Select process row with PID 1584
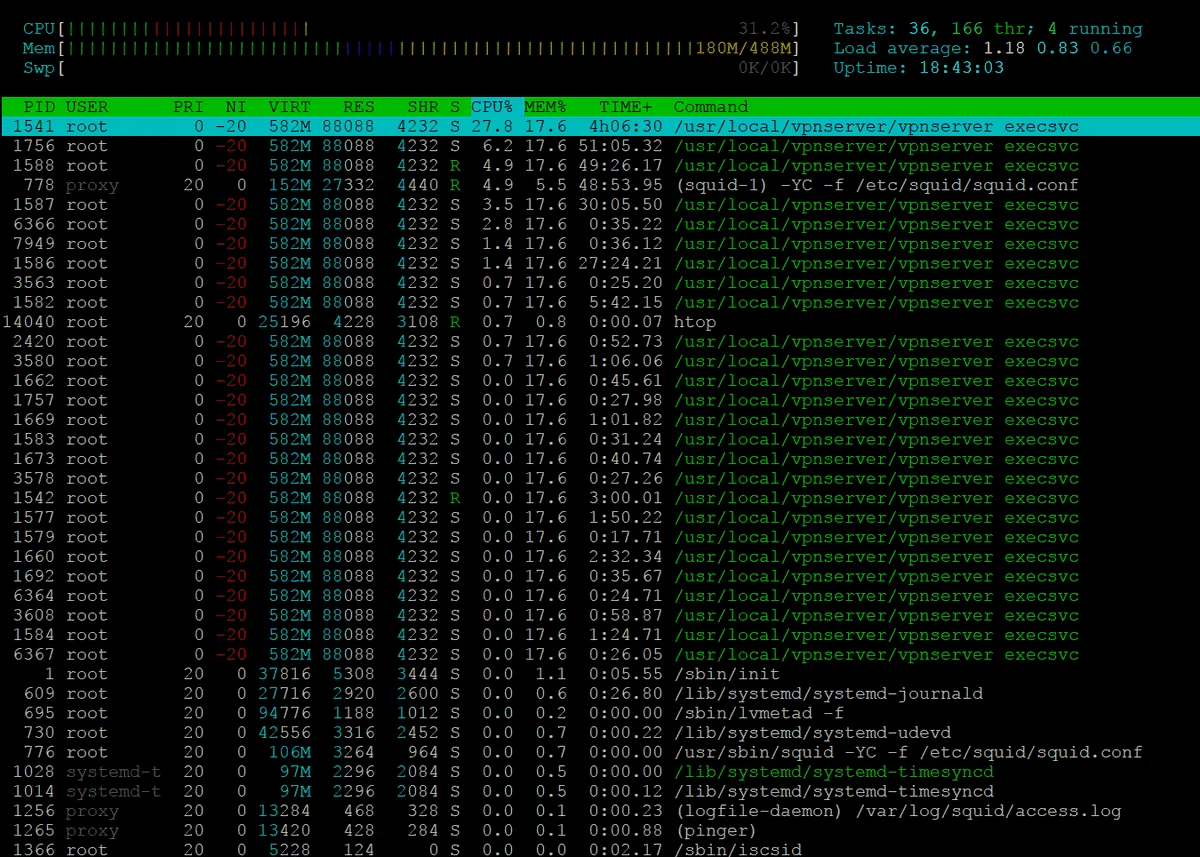Image resolution: width=1200 pixels, height=857 pixels. tap(600, 635)
